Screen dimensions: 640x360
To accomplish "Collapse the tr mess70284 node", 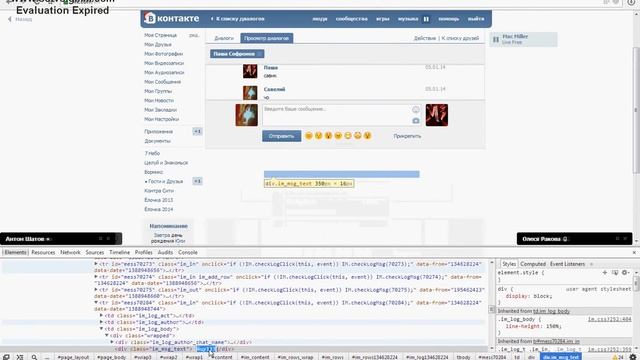I will 96,303.
